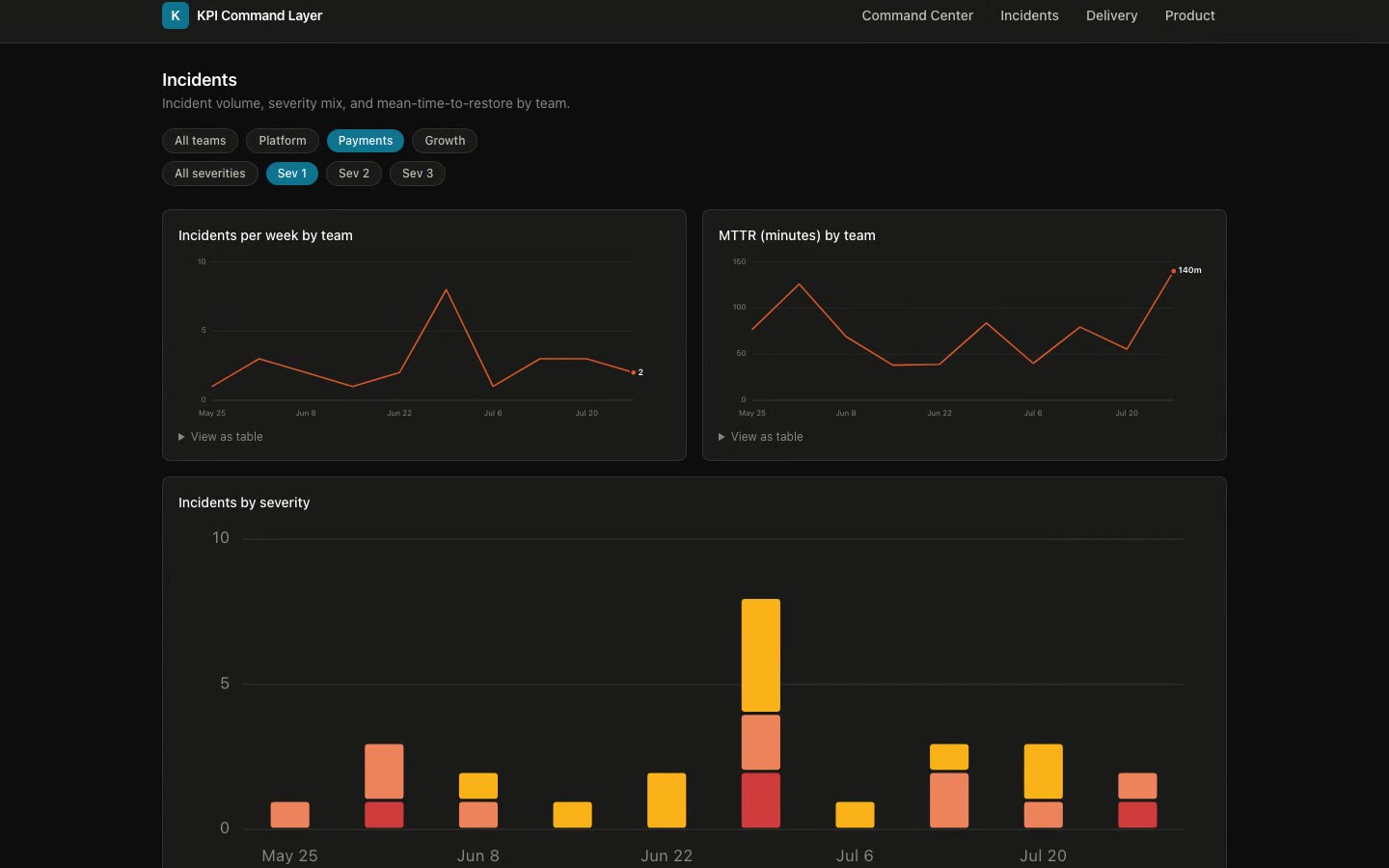Click the 140m endpoint marker on MTTR chart
This screenshot has width=1389, height=868.
[1173, 271]
